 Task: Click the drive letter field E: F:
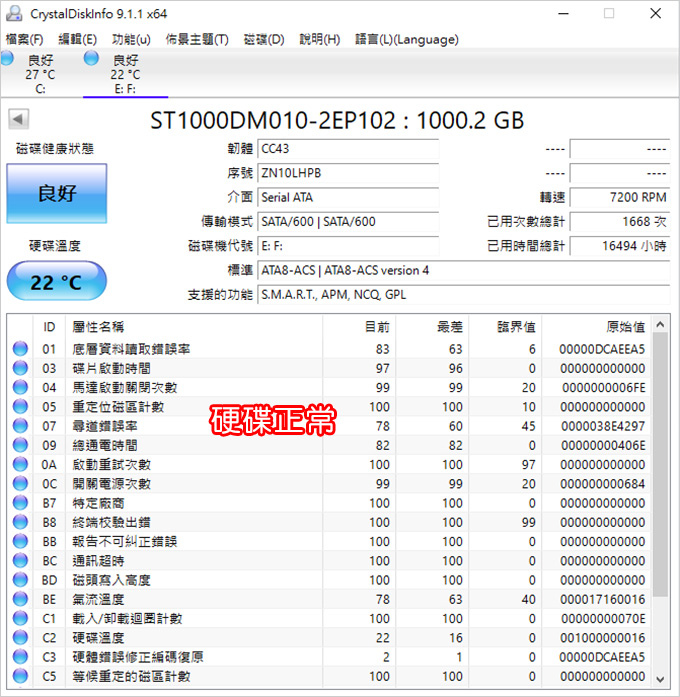click(348, 246)
